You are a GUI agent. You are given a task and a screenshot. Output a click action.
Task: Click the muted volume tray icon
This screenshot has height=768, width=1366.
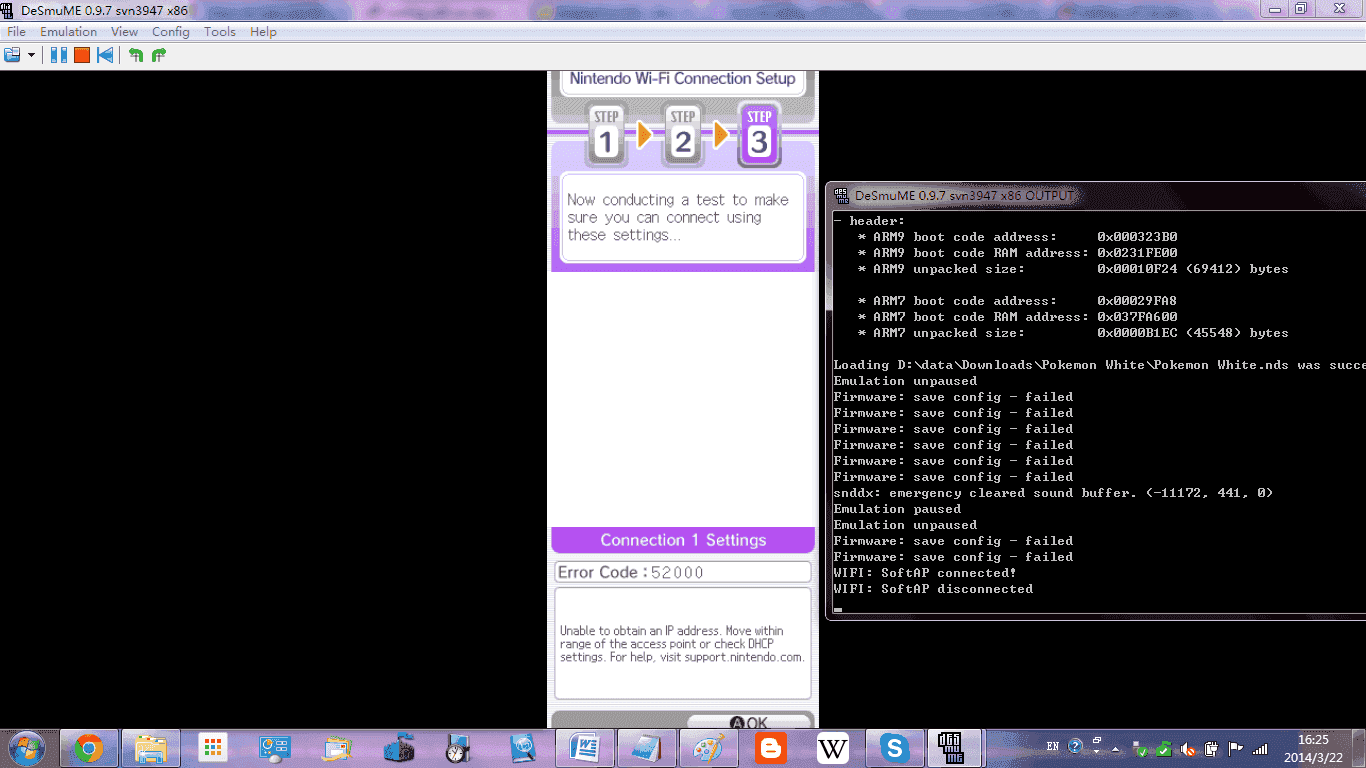point(1188,748)
